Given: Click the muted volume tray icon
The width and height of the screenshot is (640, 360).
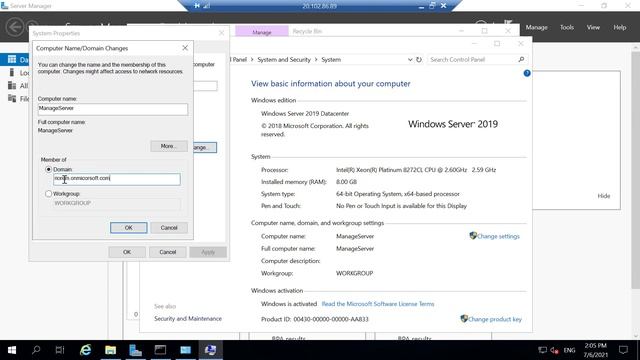Looking at the screenshot, I should 554,350.
